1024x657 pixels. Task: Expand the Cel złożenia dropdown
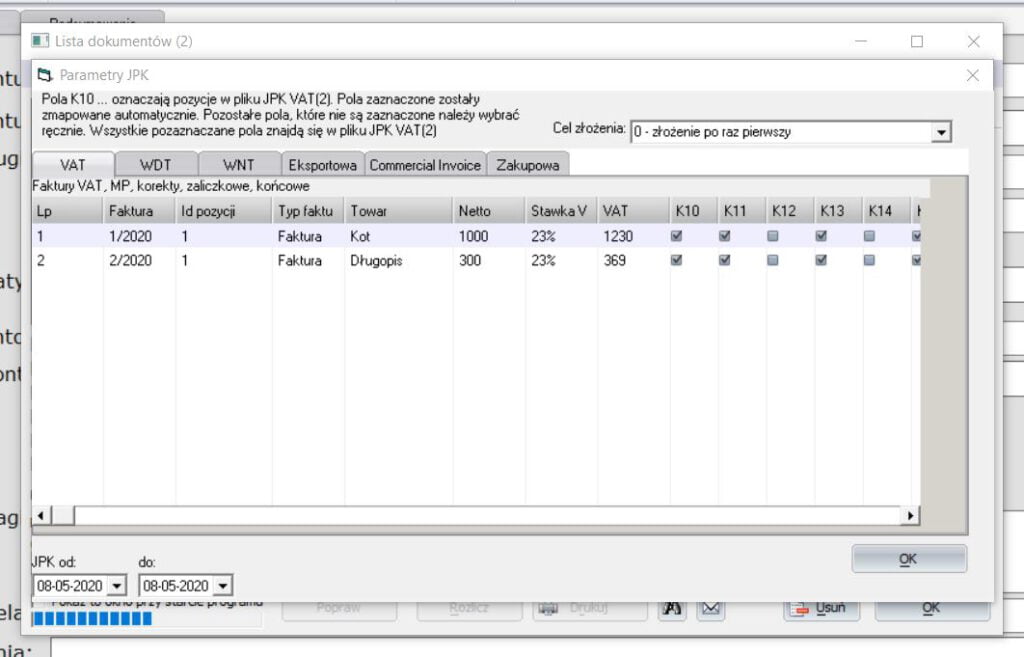[x=940, y=132]
